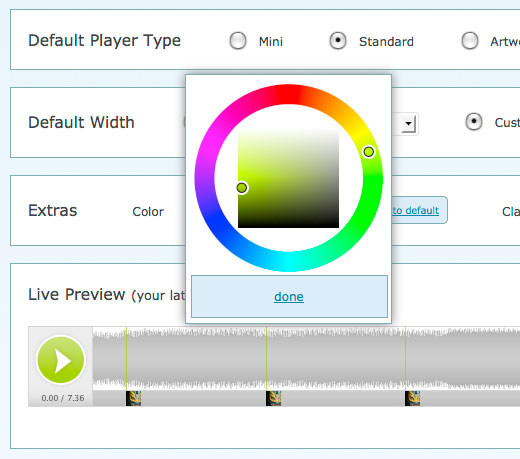Click the playback time 0.00 / 7.36
520x459 pixels.
pyautogui.click(x=63, y=398)
